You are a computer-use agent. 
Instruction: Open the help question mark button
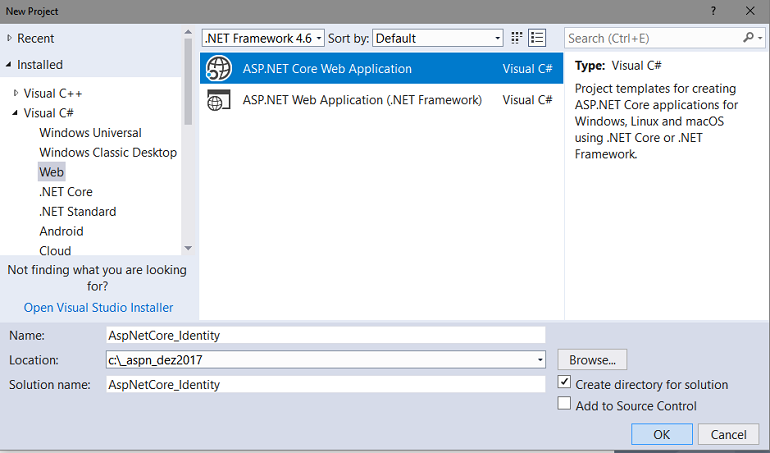click(713, 11)
